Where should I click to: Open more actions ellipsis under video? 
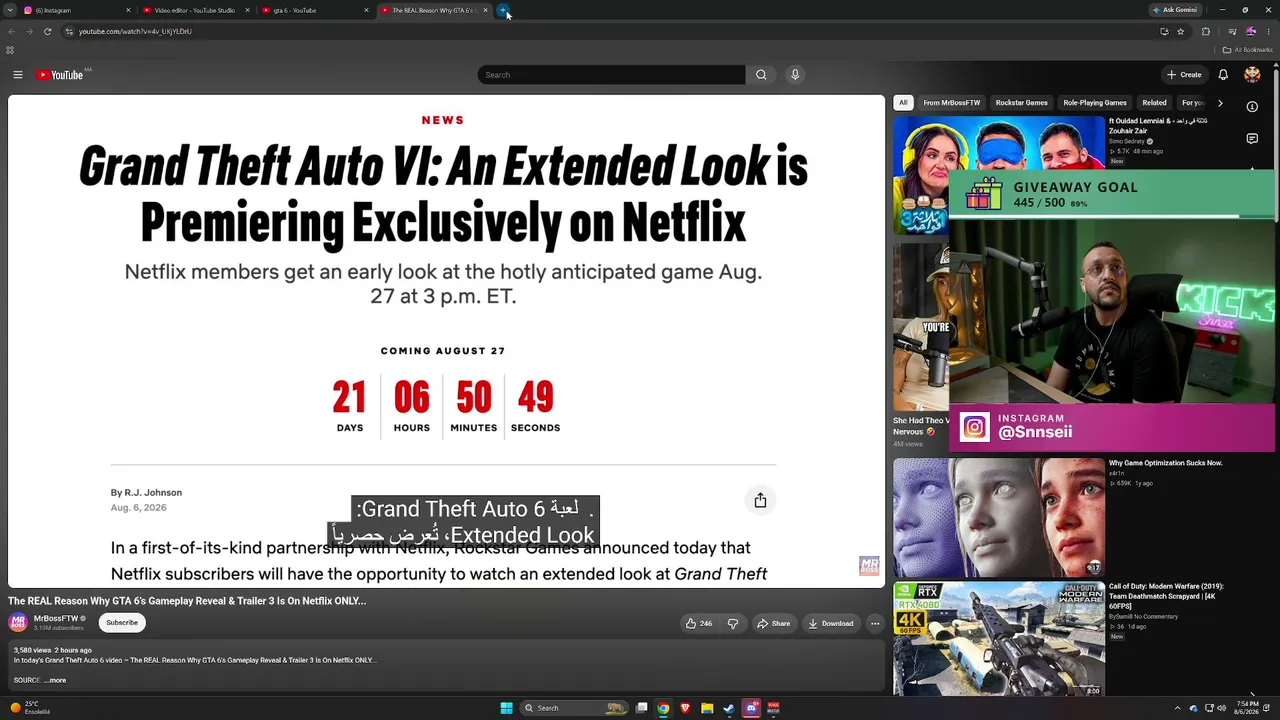coord(875,624)
